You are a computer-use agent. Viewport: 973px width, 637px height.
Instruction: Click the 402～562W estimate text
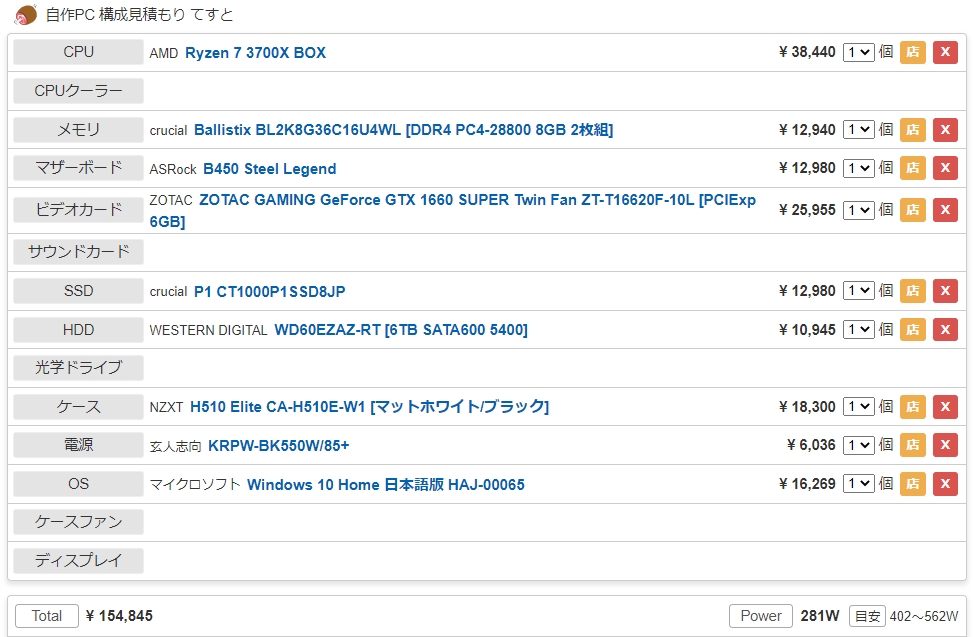(x=924, y=617)
